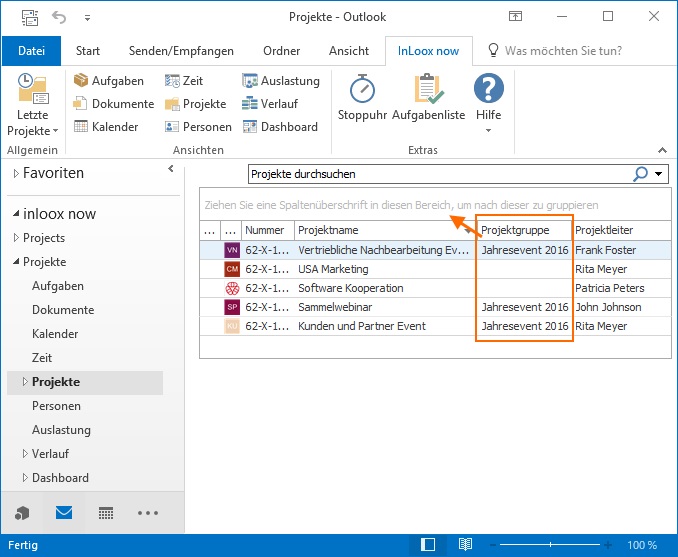Switch to reading view in status bar
The image size is (678, 557).
[465, 545]
